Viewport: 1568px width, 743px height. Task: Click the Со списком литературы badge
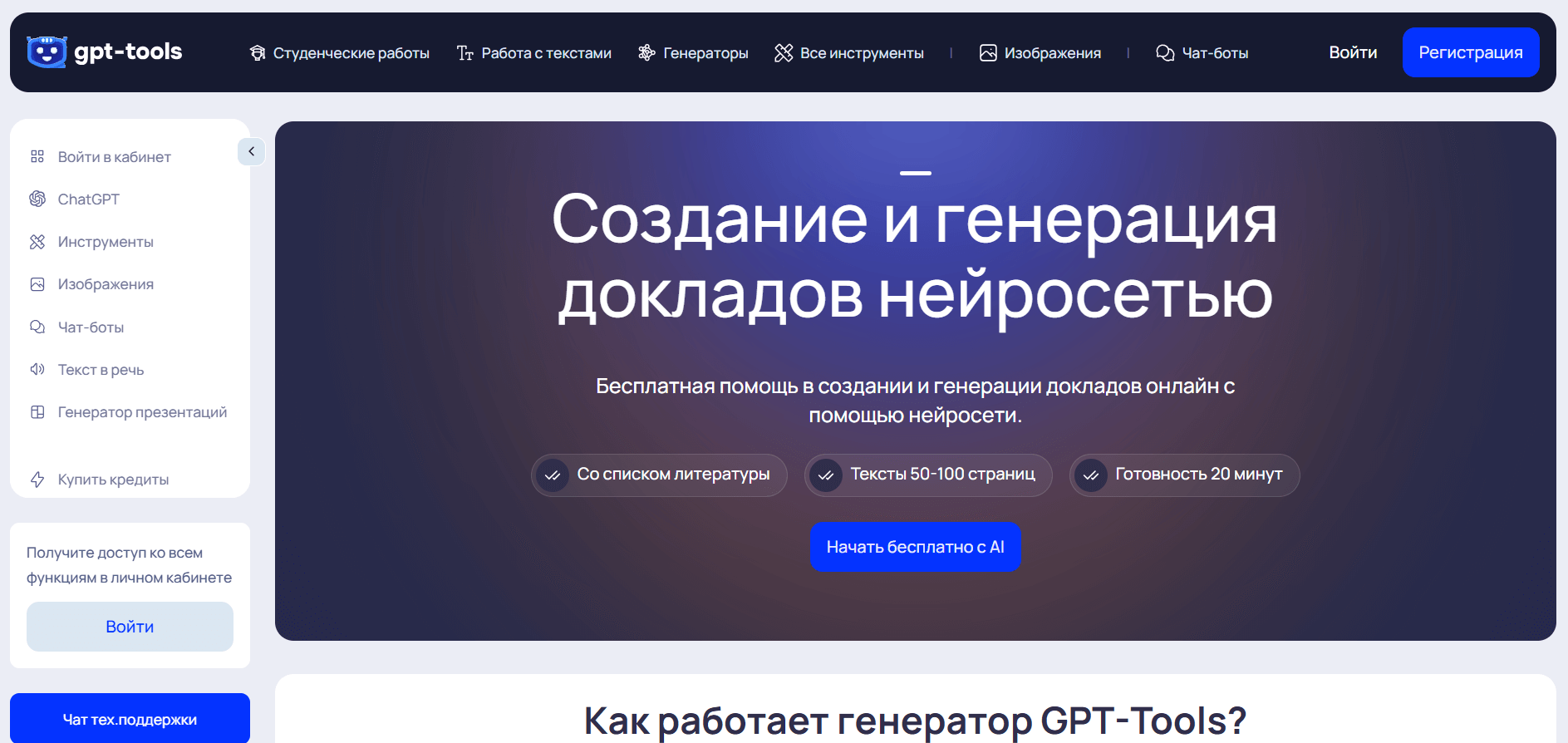point(659,475)
